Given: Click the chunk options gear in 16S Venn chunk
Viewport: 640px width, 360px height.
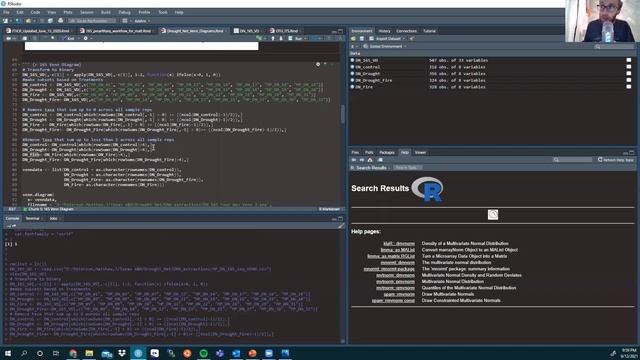Looking at the screenshot, I should click(318, 64).
